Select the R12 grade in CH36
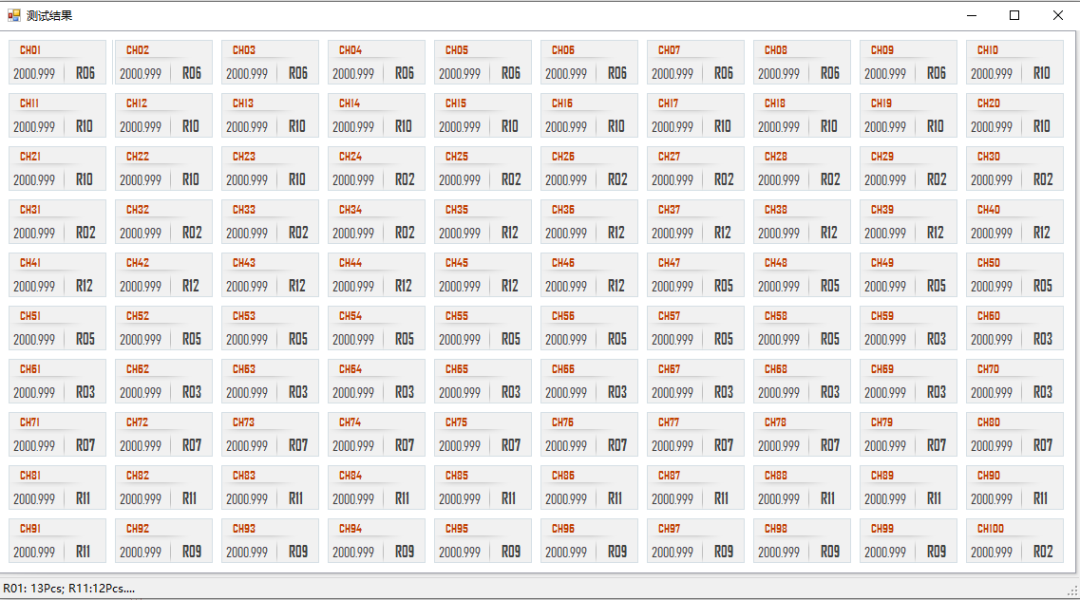This screenshot has height=600, width=1080. (x=616, y=232)
